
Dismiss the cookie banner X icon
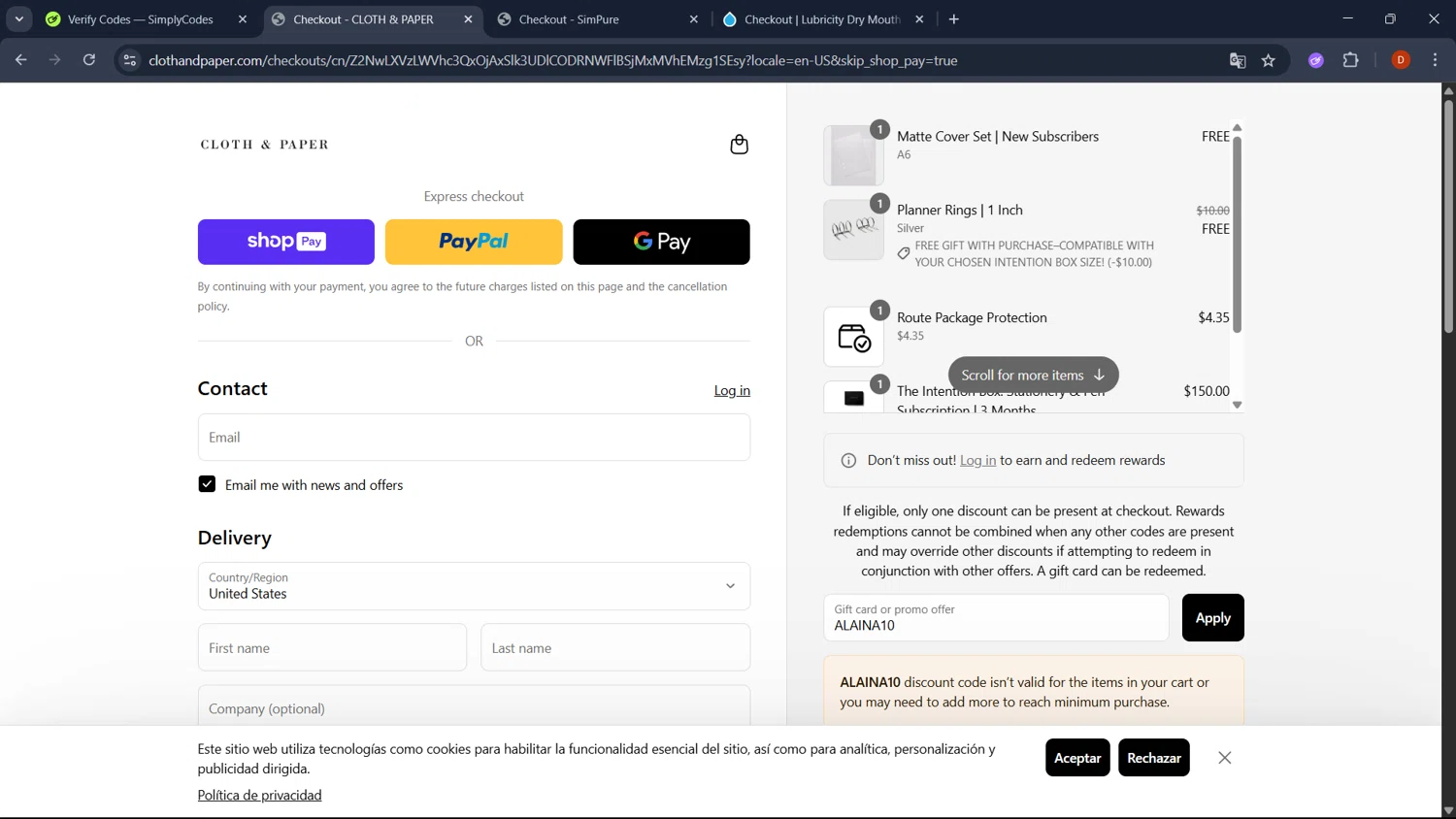pyautogui.click(x=1225, y=758)
